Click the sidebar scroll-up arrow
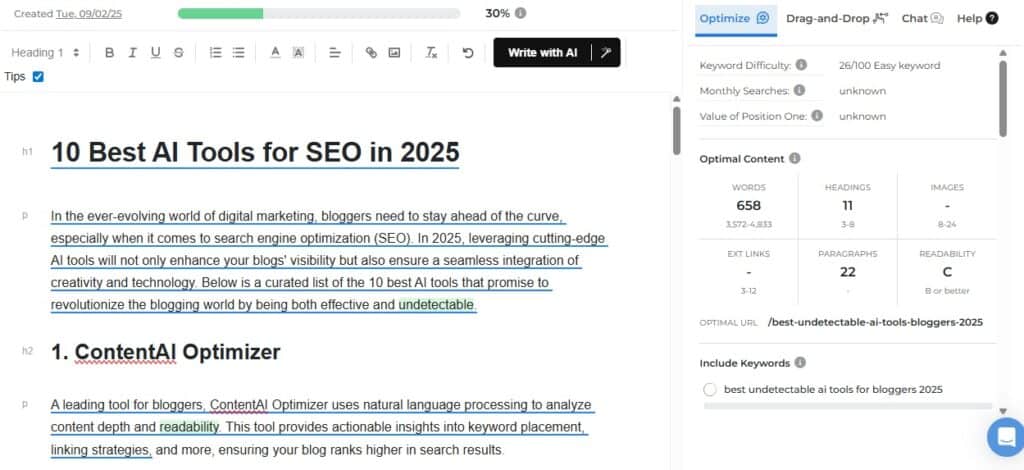This screenshot has width=1024, height=470. (x=1003, y=52)
